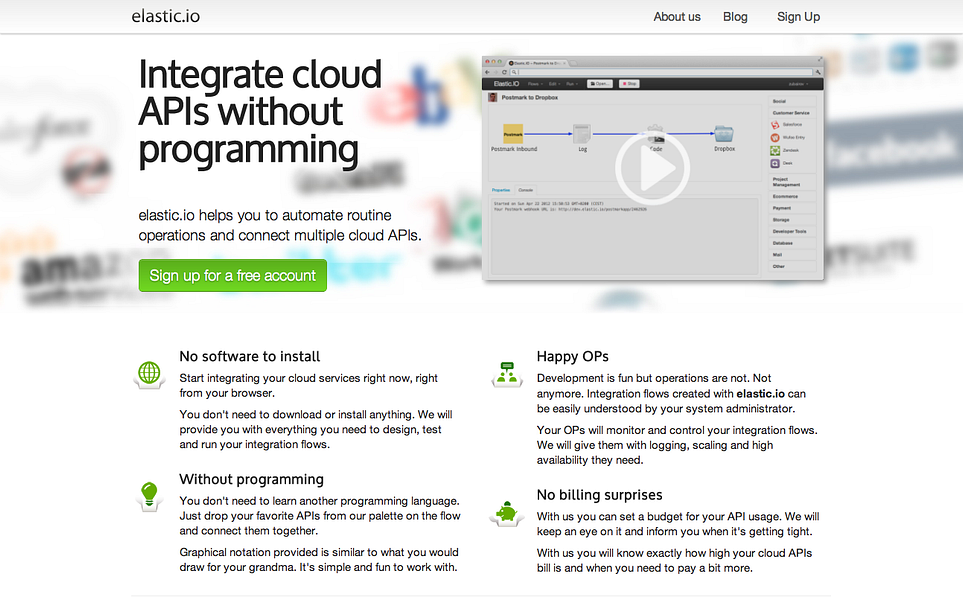
Task: Expand Payment category in preview palette
Action: tap(792, 208)
